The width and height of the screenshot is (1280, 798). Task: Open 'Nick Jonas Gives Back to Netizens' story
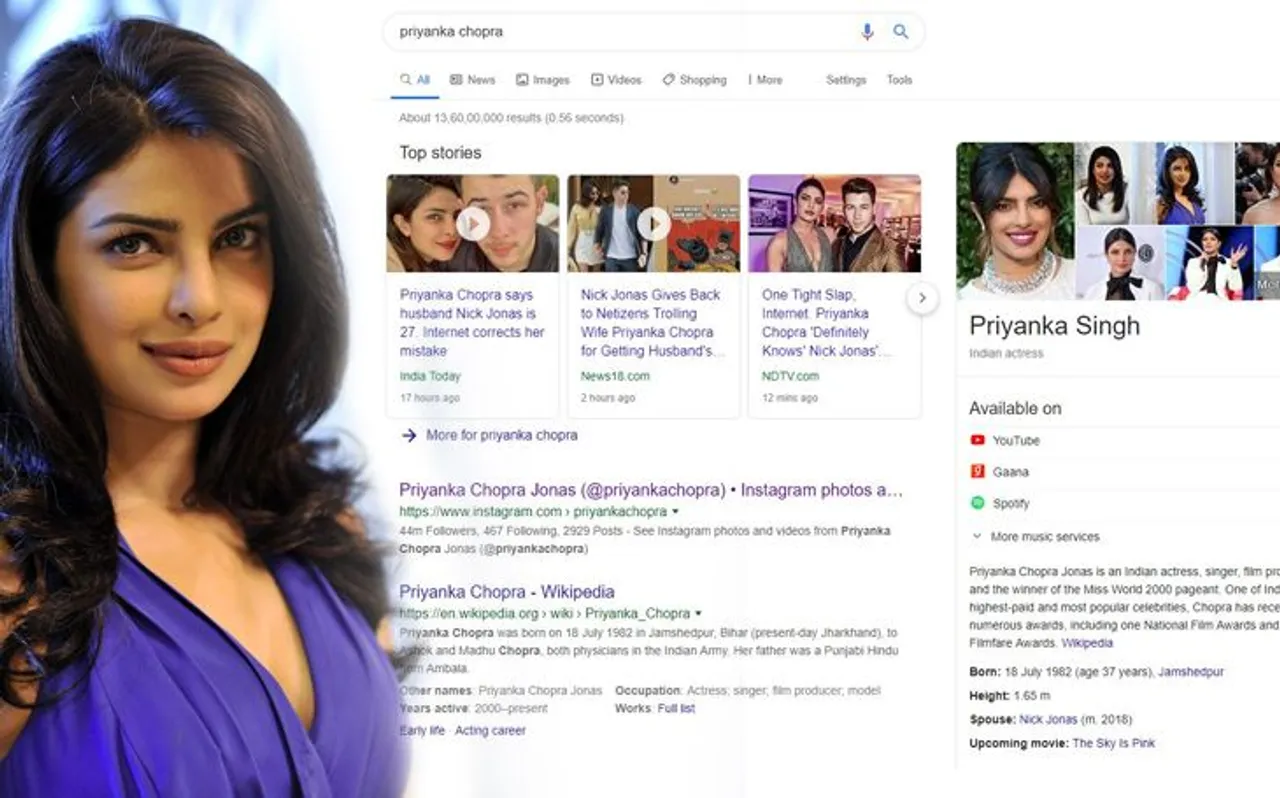tap(653, 323)
